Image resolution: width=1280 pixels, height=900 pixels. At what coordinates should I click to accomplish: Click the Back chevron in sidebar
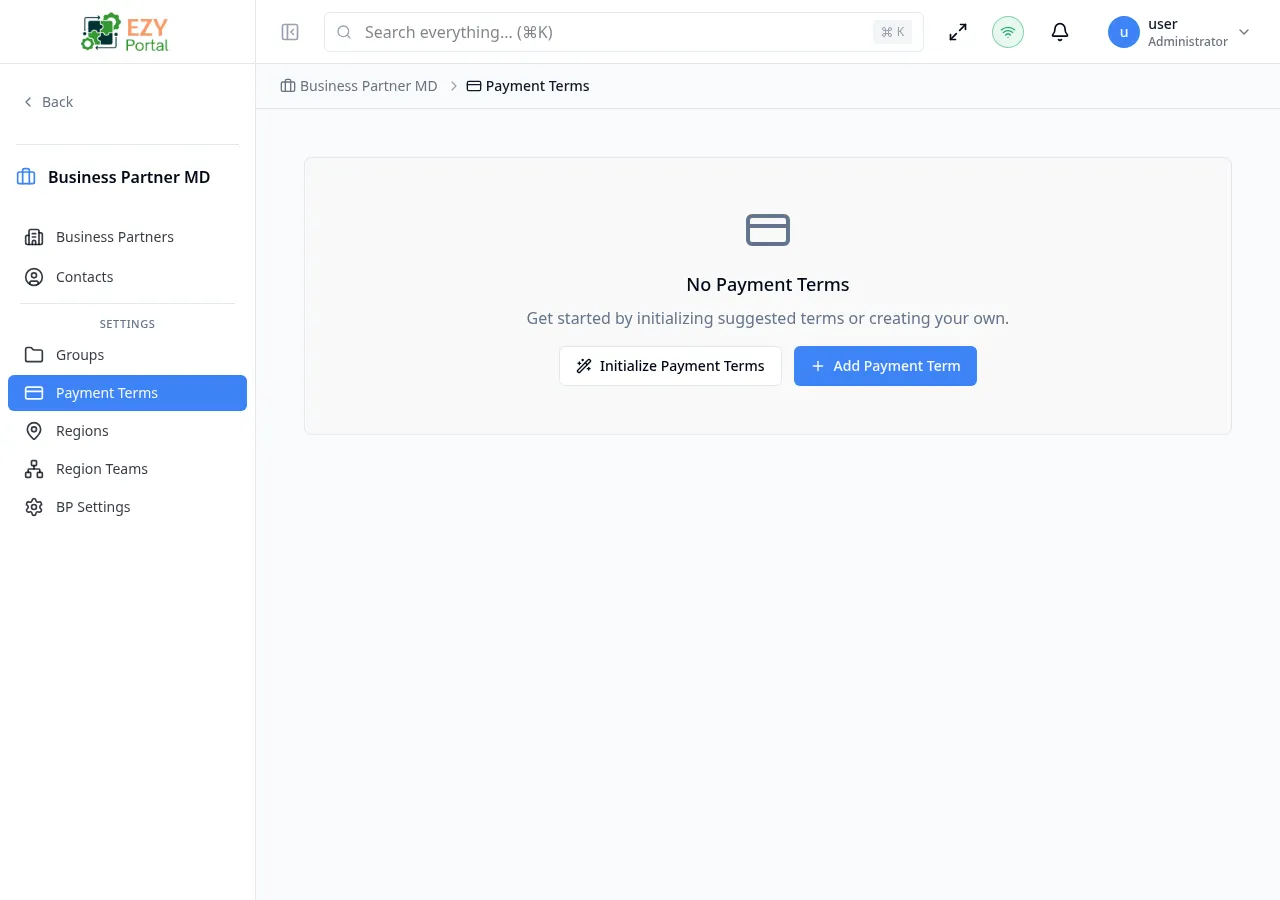pyautogui.click(x=27, y=101)
